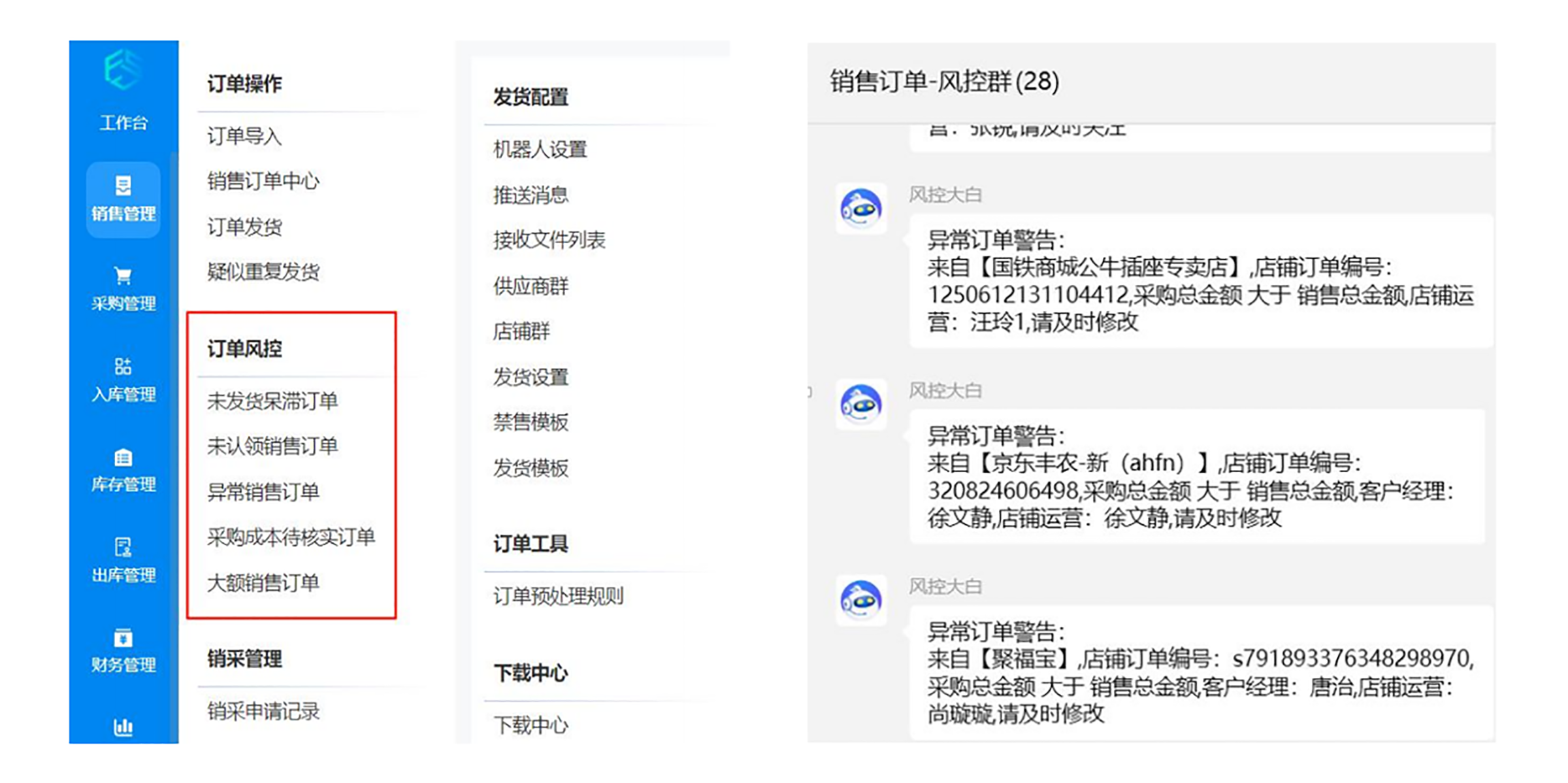Screen dimensions: 1568x783
Task: Open 销售管理 sidebar icon
Action: (123, 186)
